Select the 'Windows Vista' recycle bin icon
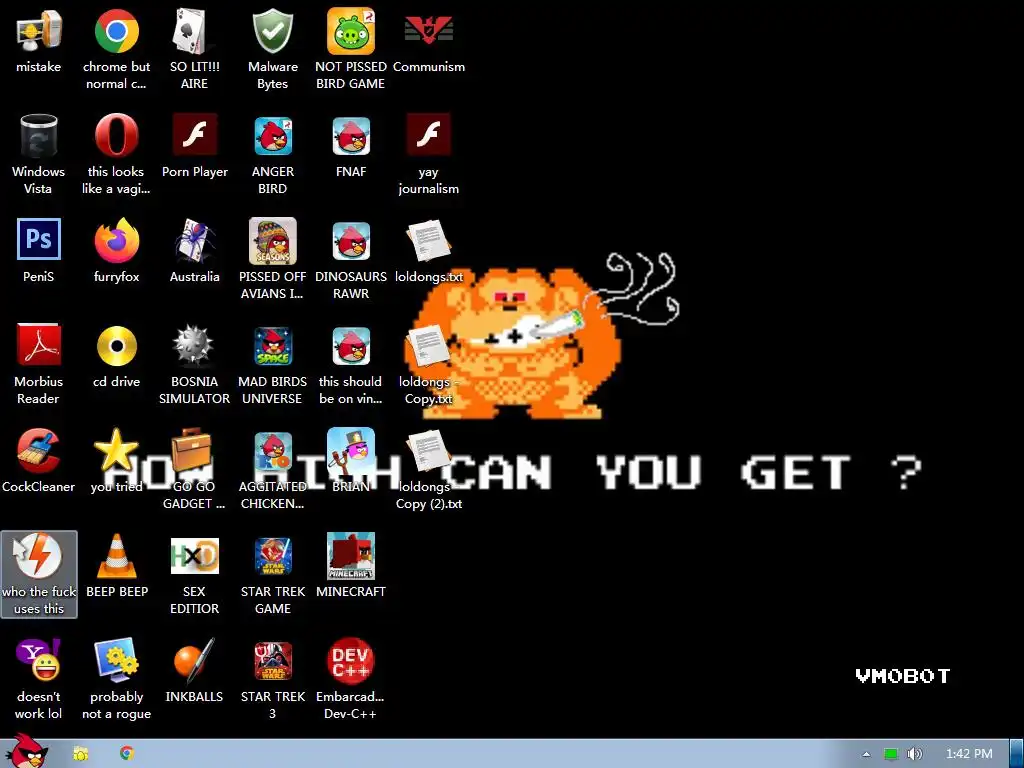This screenshot has height=768, width=1024. (39, 136)
